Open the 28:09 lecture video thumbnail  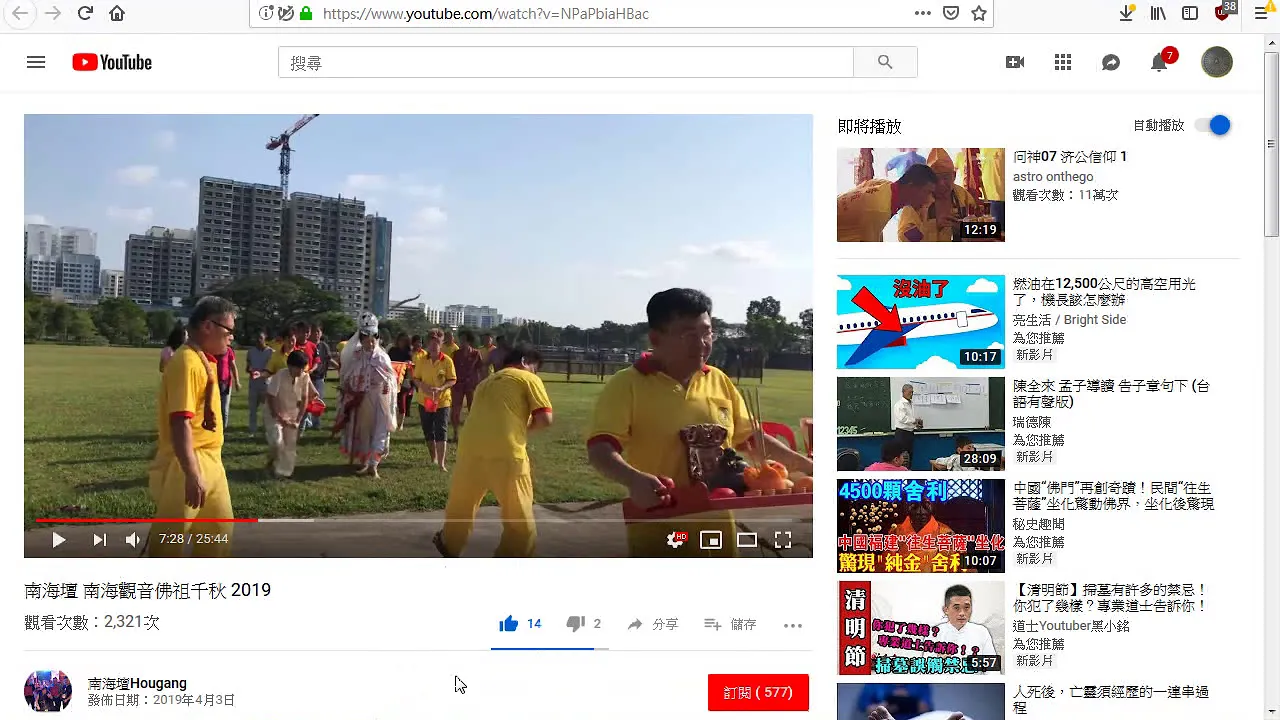[921, 424]
